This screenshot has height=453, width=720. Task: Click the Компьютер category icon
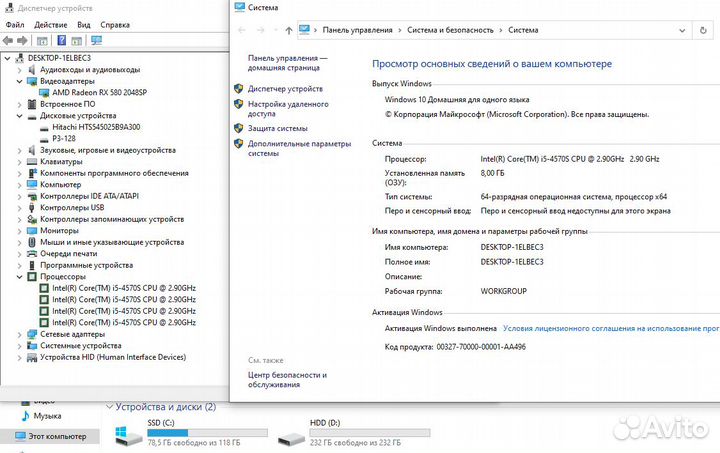point(32,185)
